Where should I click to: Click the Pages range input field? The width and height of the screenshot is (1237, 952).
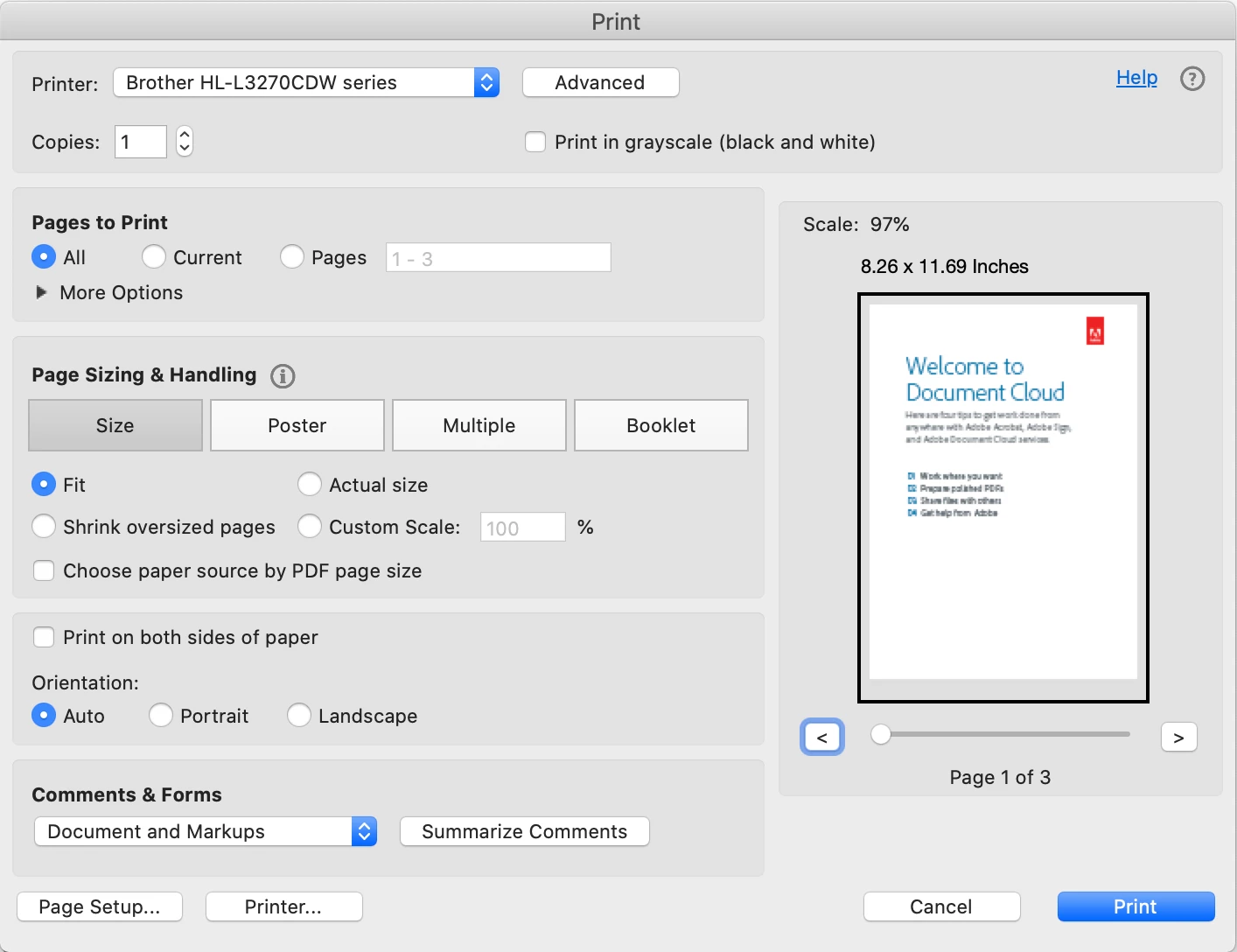pyautogui.click(x=499, y=258)
